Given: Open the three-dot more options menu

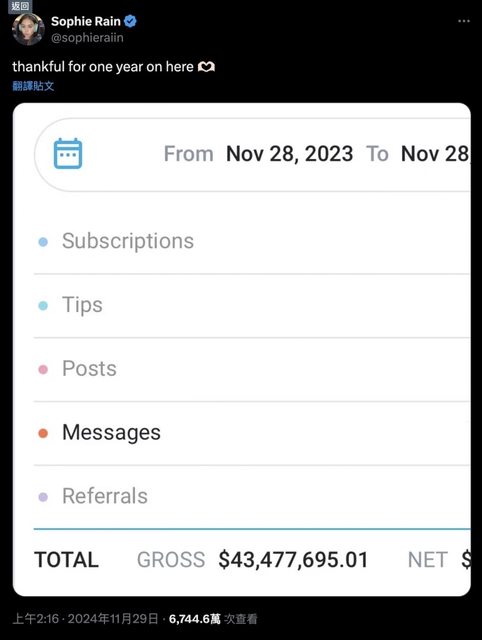Looking at the screenshot, I should click(464, 21).
